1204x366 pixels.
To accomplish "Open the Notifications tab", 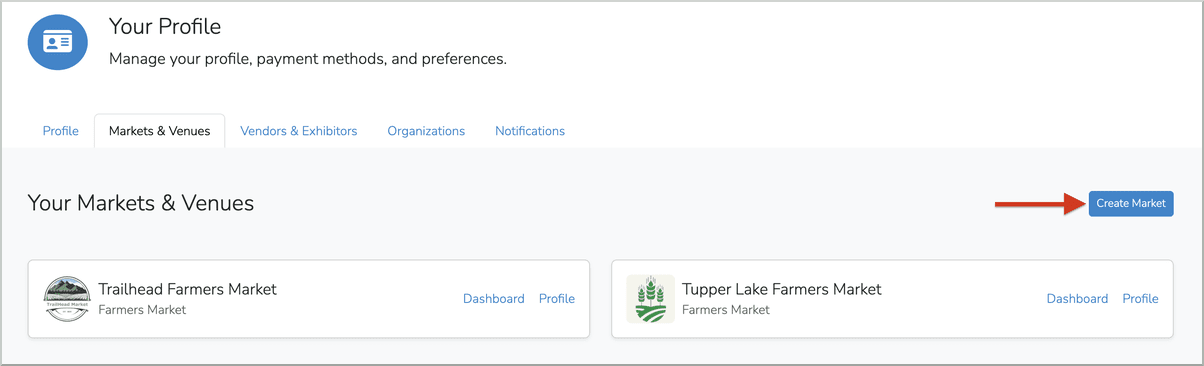I will [530, 131].
